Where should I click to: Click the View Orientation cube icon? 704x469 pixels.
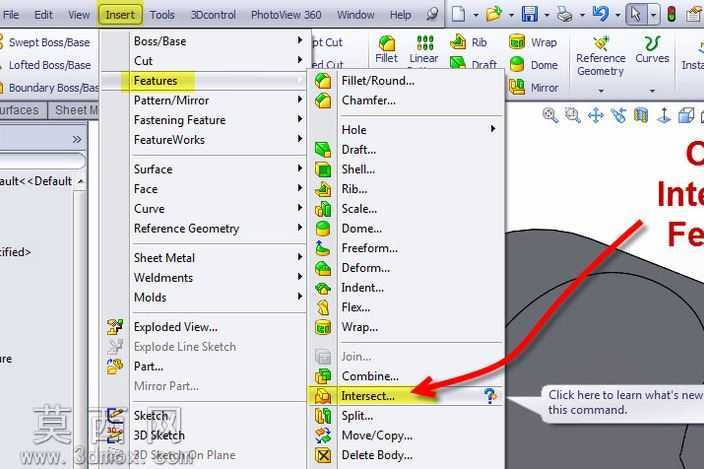pyautogui.click(x=686, y=115)
